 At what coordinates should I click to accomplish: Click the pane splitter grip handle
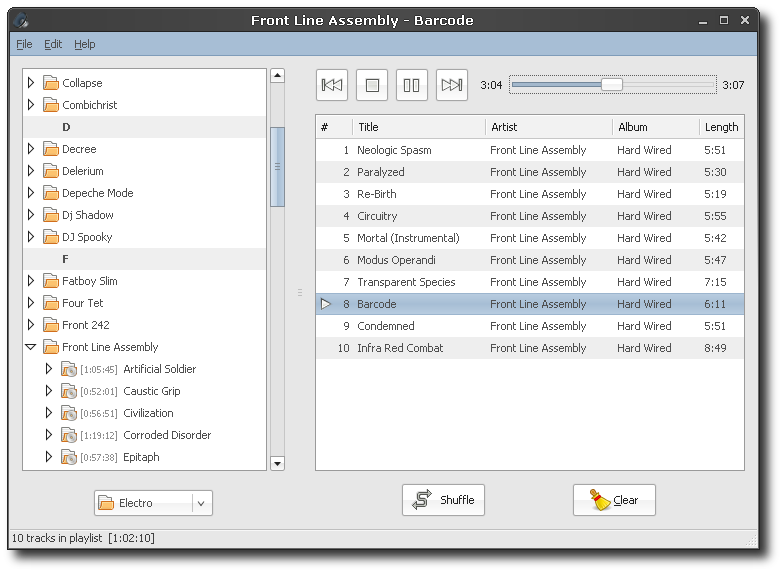[x=300, y=292]
